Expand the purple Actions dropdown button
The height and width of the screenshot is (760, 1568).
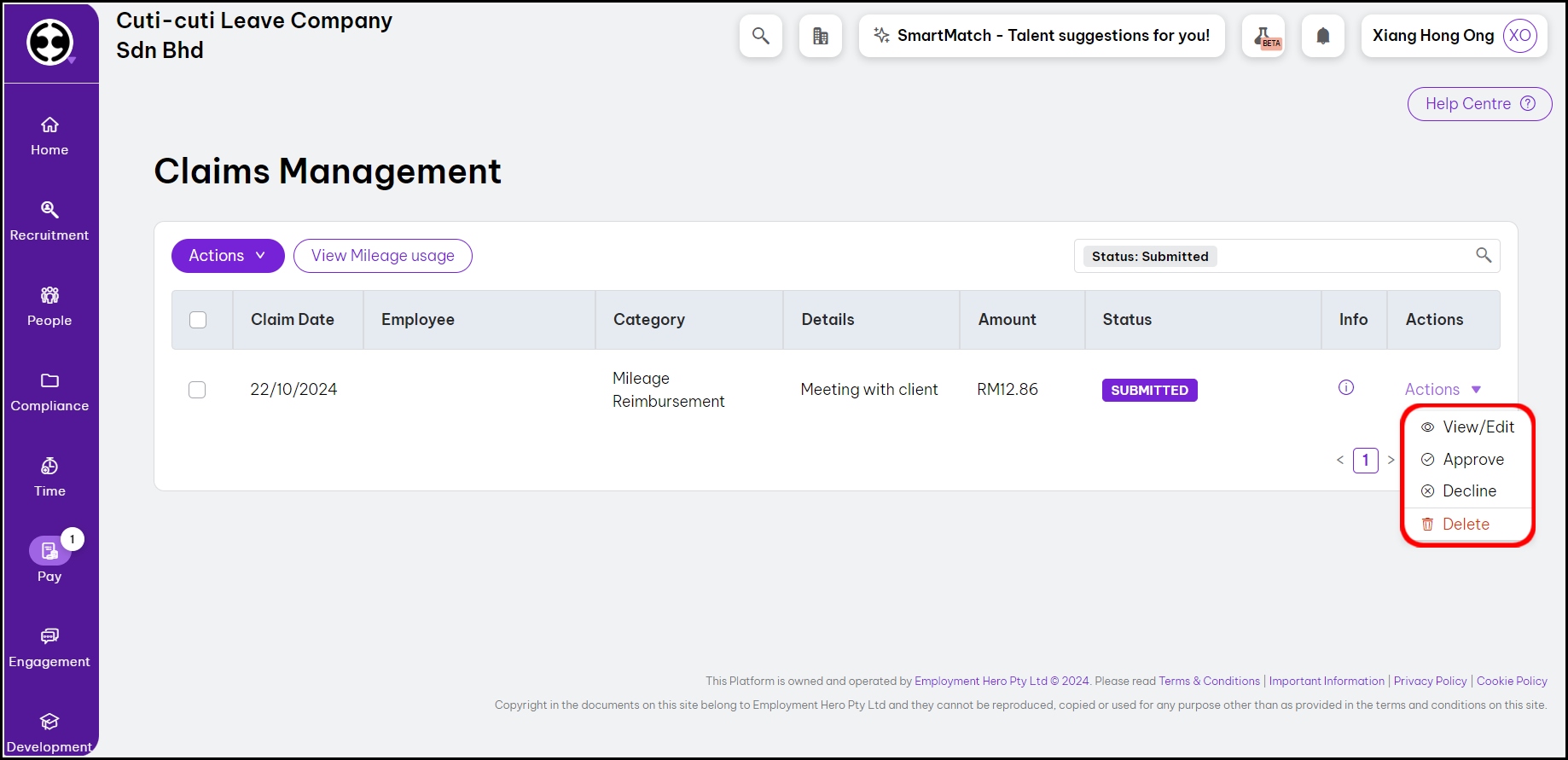228,256
